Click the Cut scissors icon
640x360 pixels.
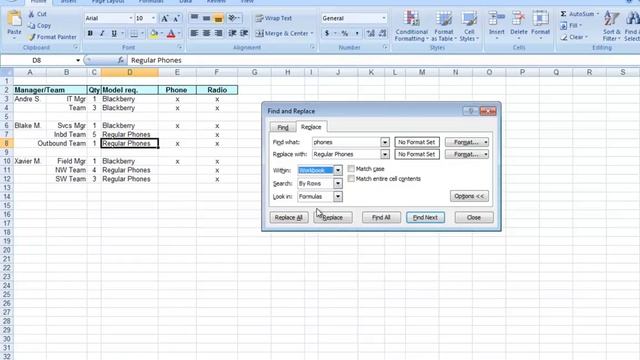[x=32, y=14]
